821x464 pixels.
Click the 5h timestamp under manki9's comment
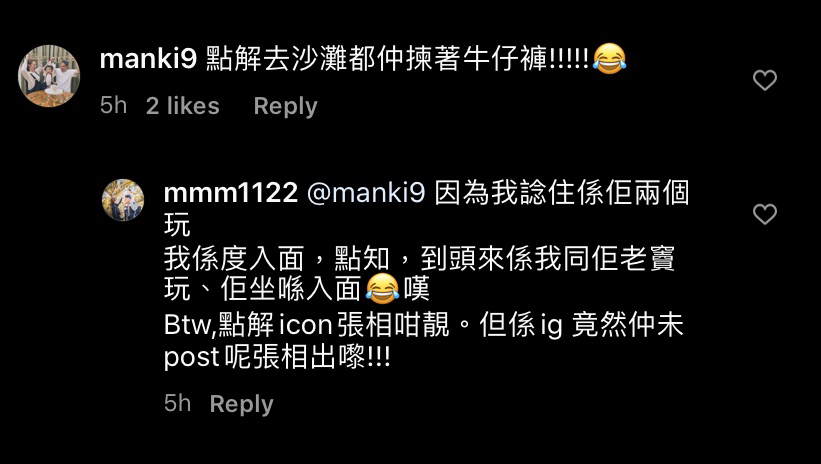(x=114, y=106)
